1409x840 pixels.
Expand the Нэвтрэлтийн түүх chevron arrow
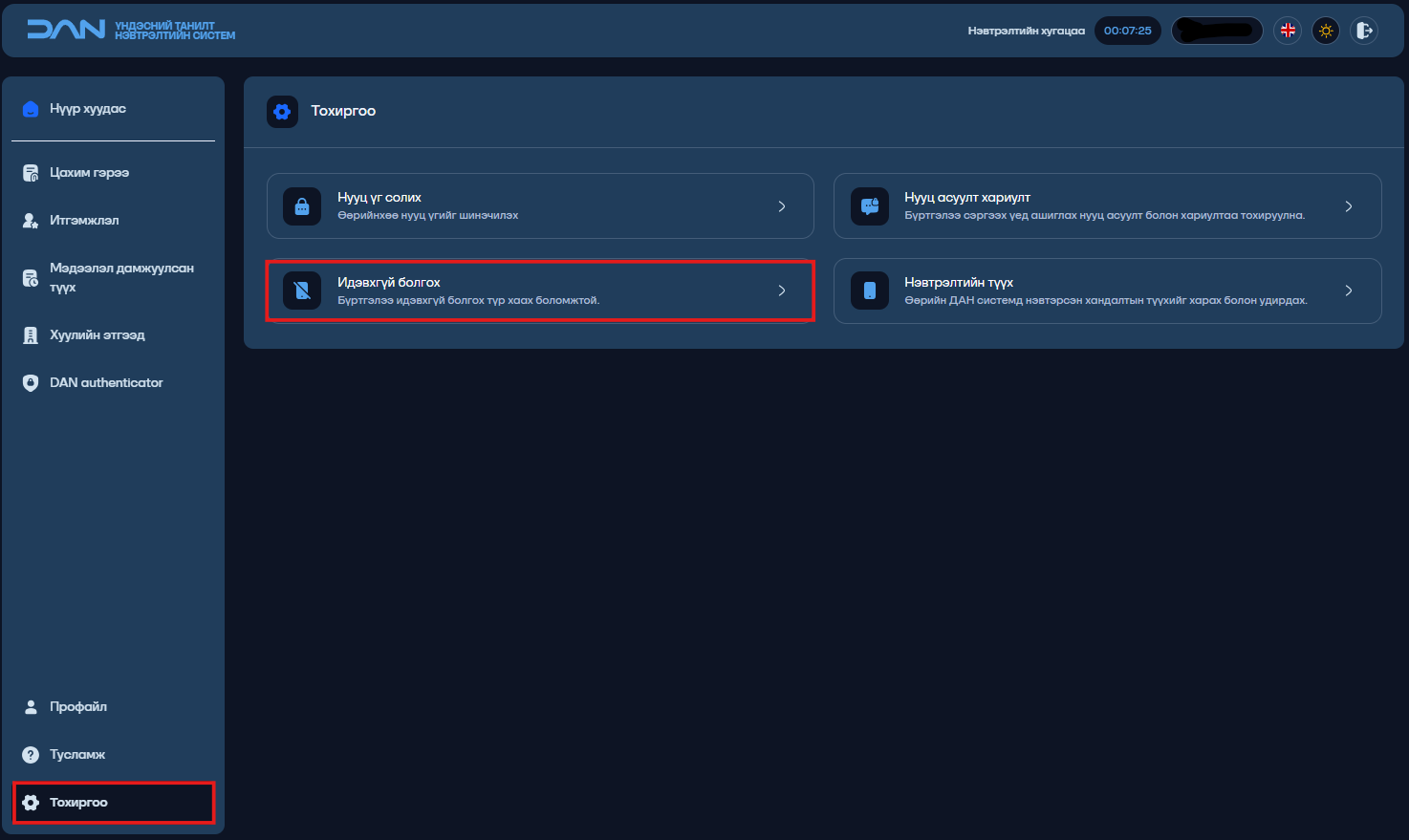point(1349,291)
